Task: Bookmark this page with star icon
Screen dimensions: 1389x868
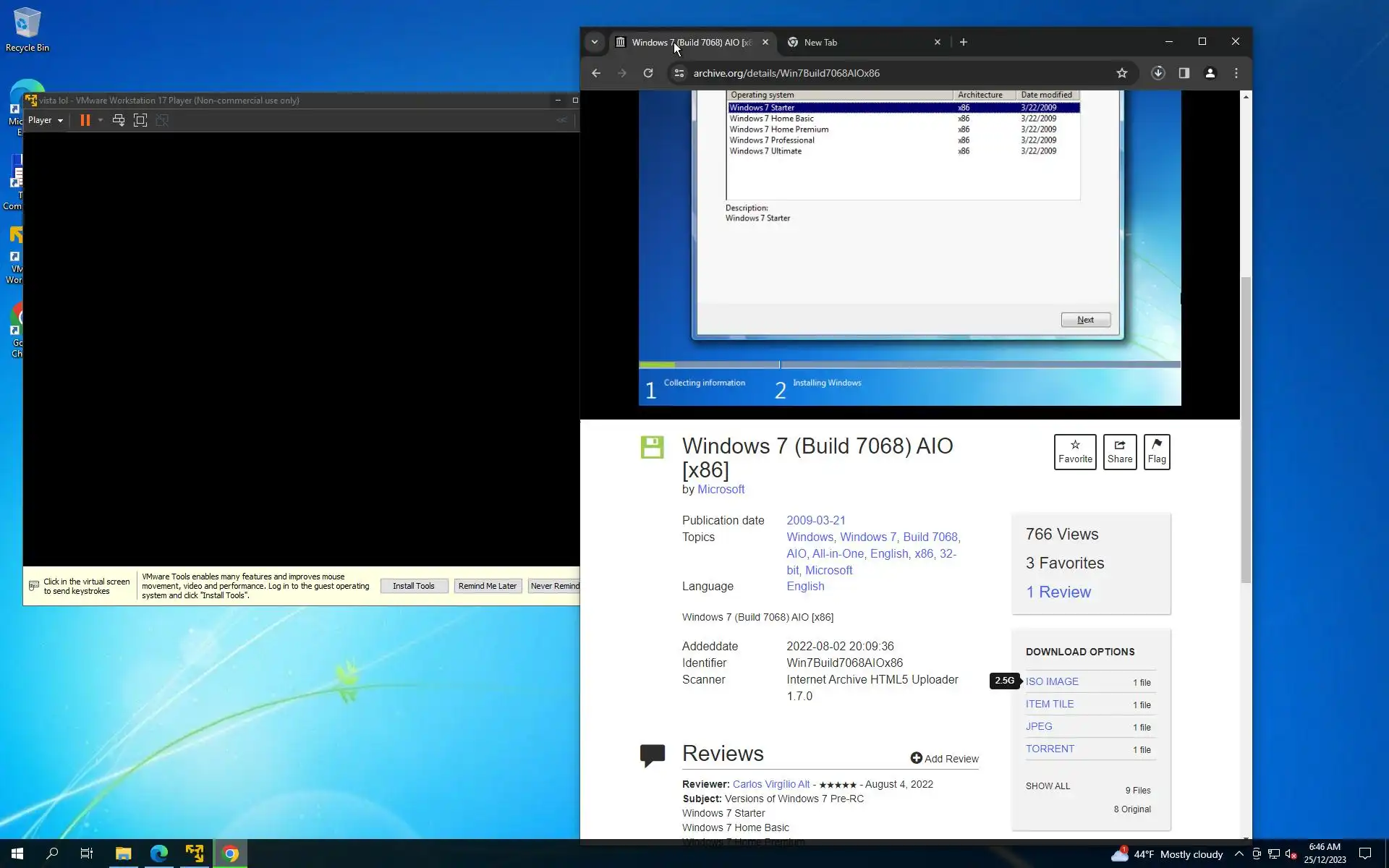Action: (x=1121, y=73)
